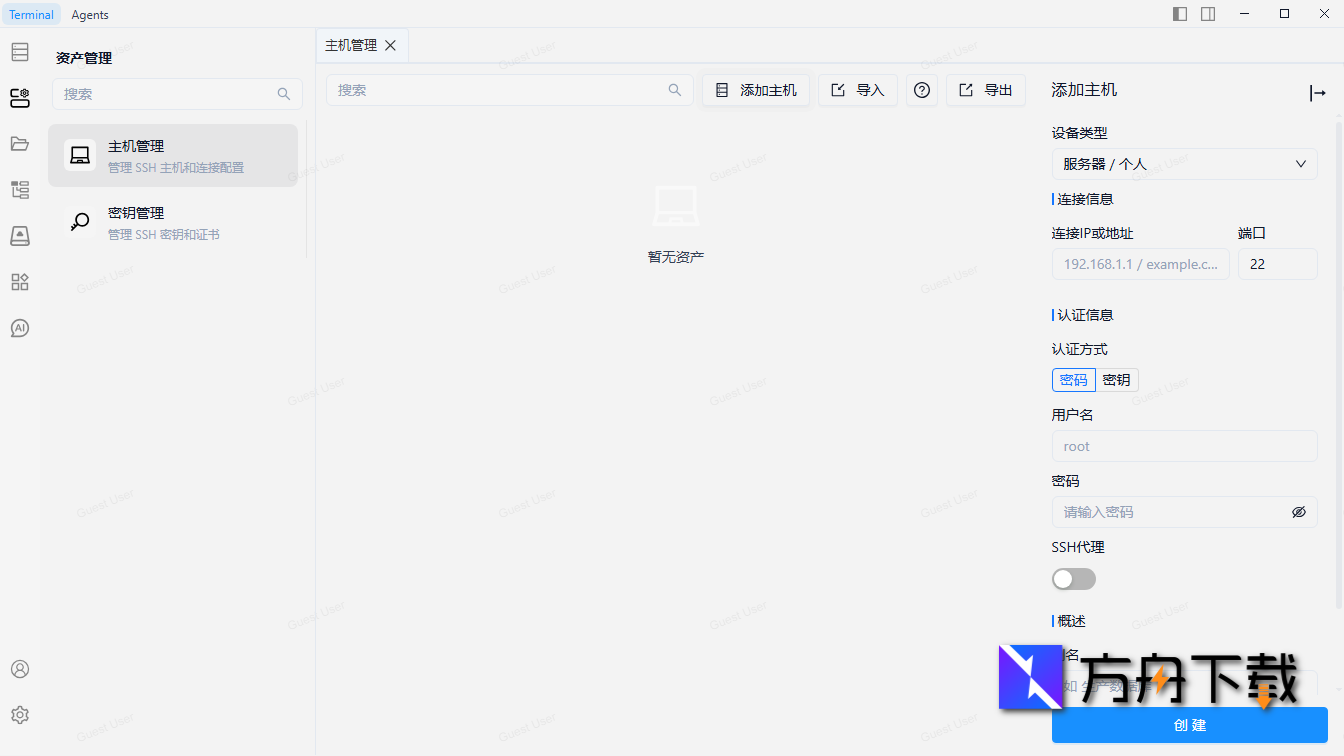Open the settings gear icon
The width and height of the screenshot is (1344, 756).
coord(20,715)
